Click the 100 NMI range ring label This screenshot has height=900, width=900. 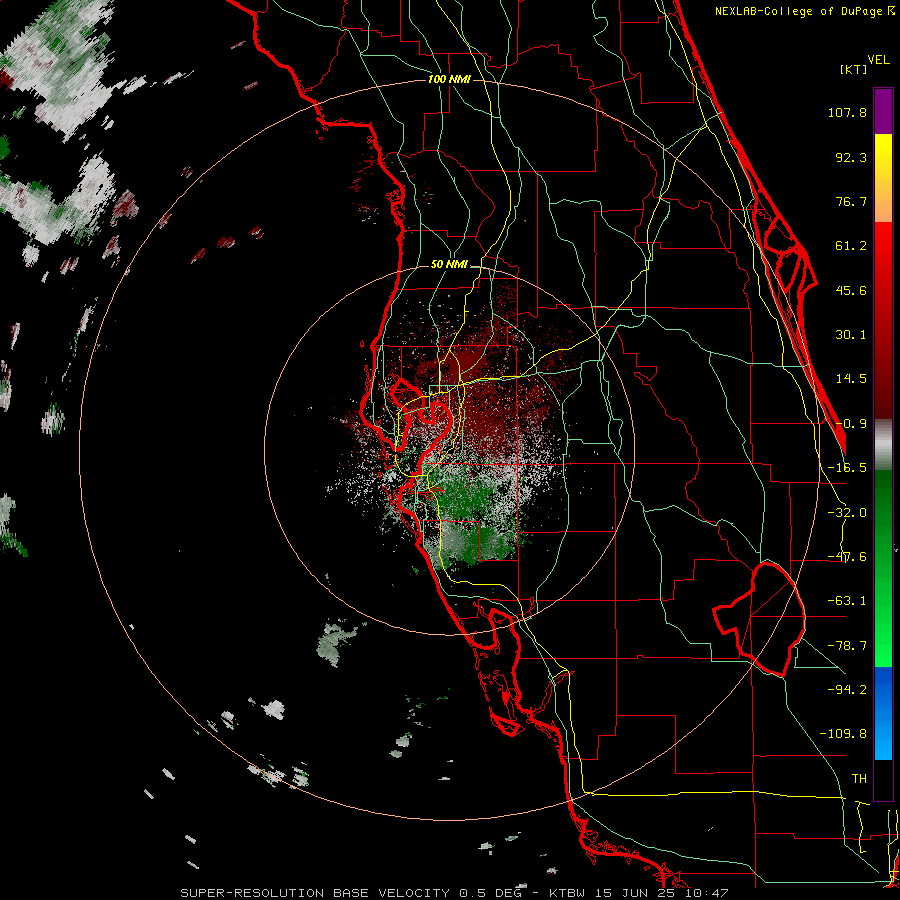click(449, 79)
